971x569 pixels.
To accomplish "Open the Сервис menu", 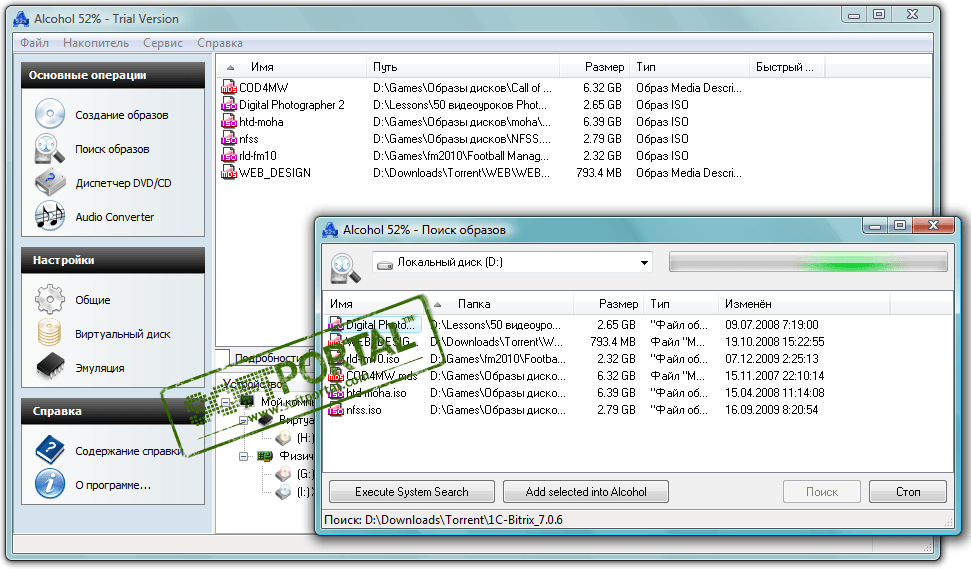I will [x=163, y=43].
